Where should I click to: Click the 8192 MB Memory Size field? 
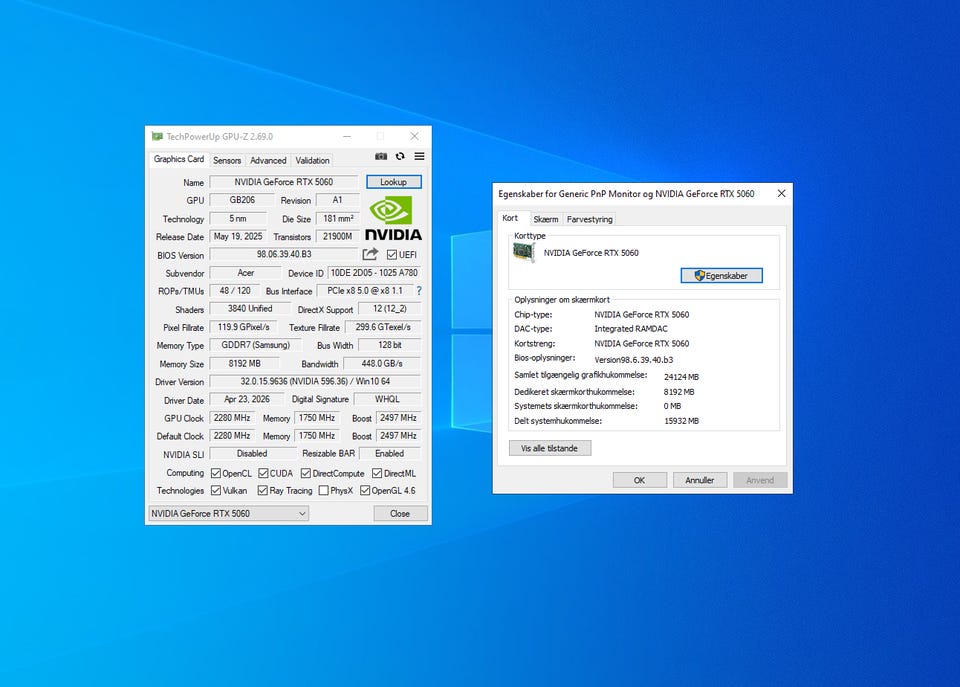click(x=244, y=364)
